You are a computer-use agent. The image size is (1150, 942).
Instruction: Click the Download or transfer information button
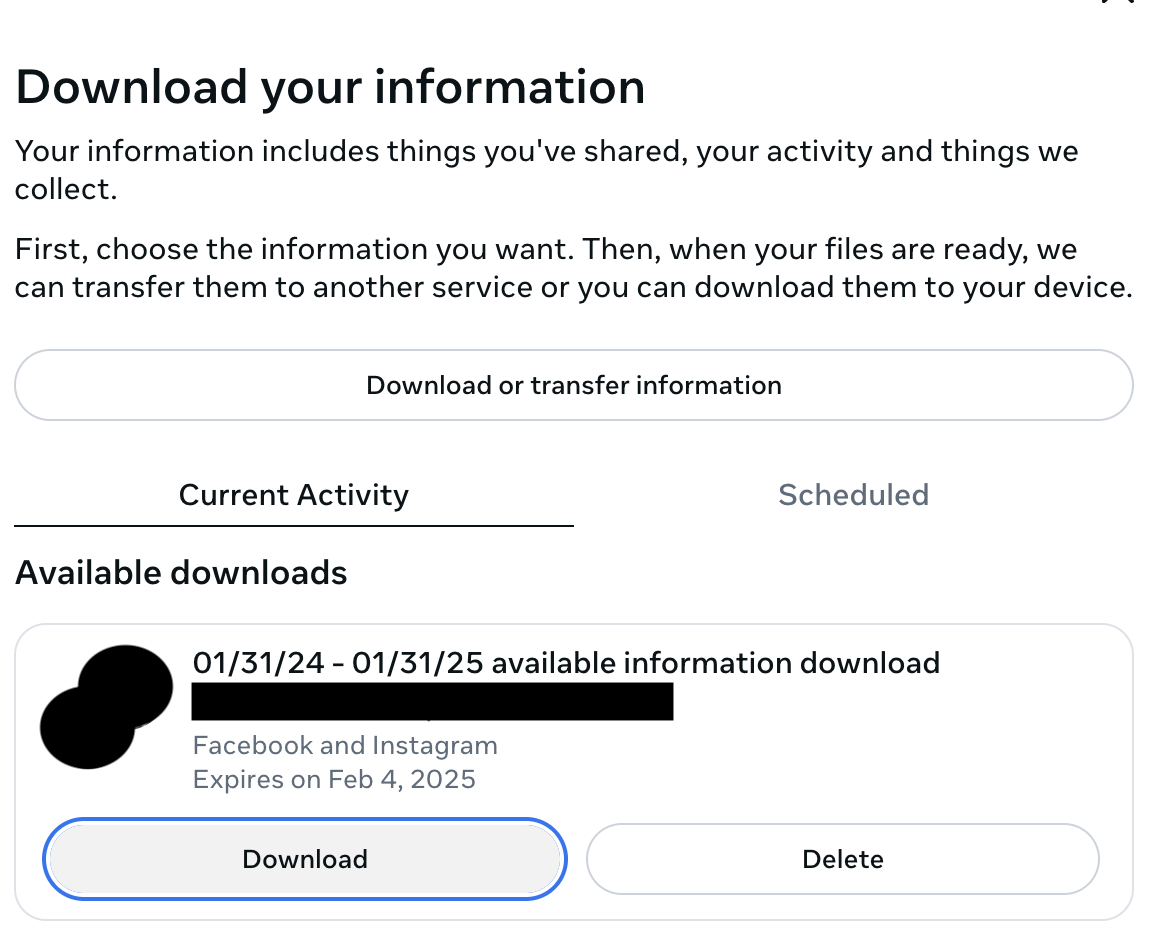click(573, 385)
